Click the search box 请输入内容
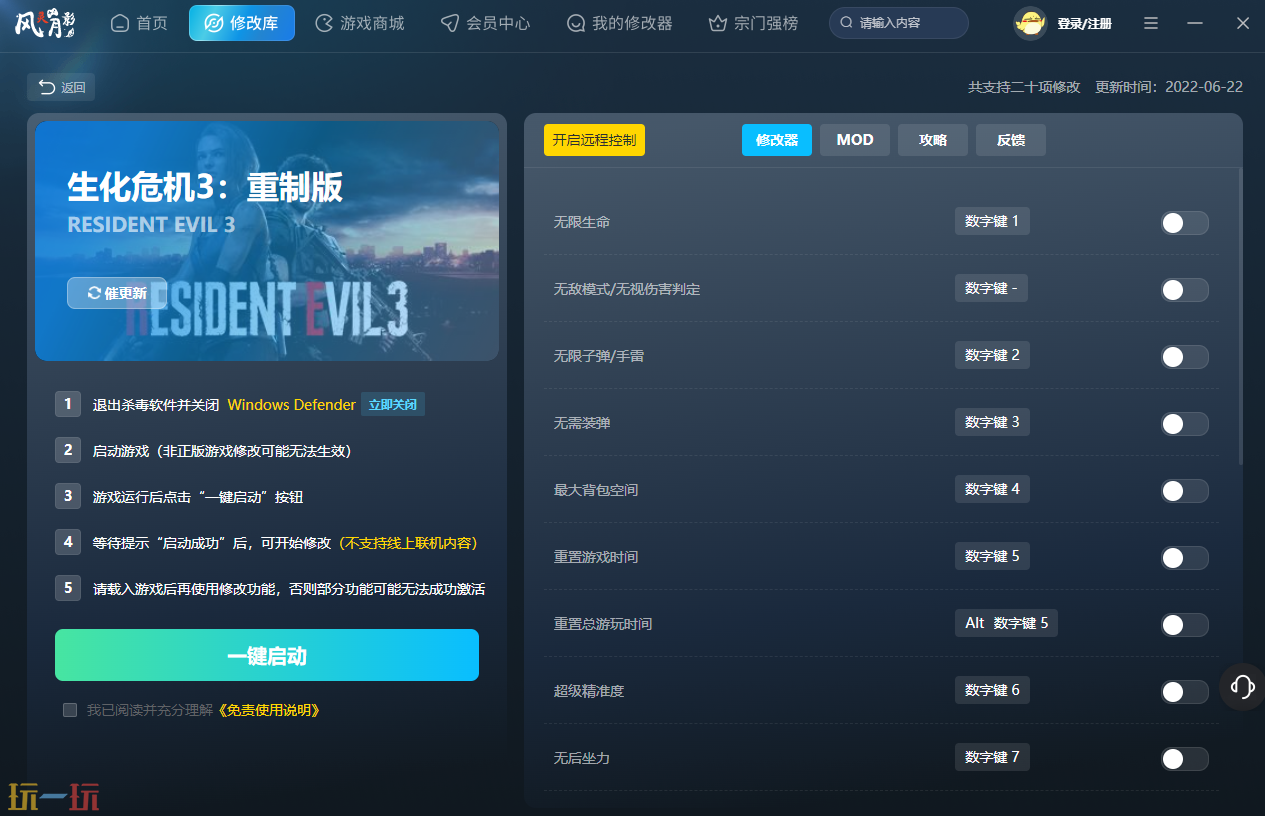Image resolution: width=1265 pixels, height=816 pixels. tap(899, 23)
